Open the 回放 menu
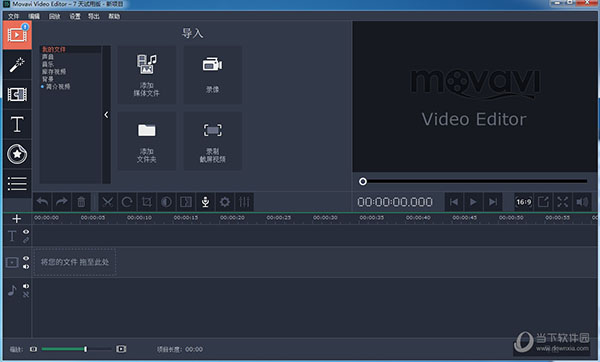Screen dimensions: 600x362 (54, 16)
